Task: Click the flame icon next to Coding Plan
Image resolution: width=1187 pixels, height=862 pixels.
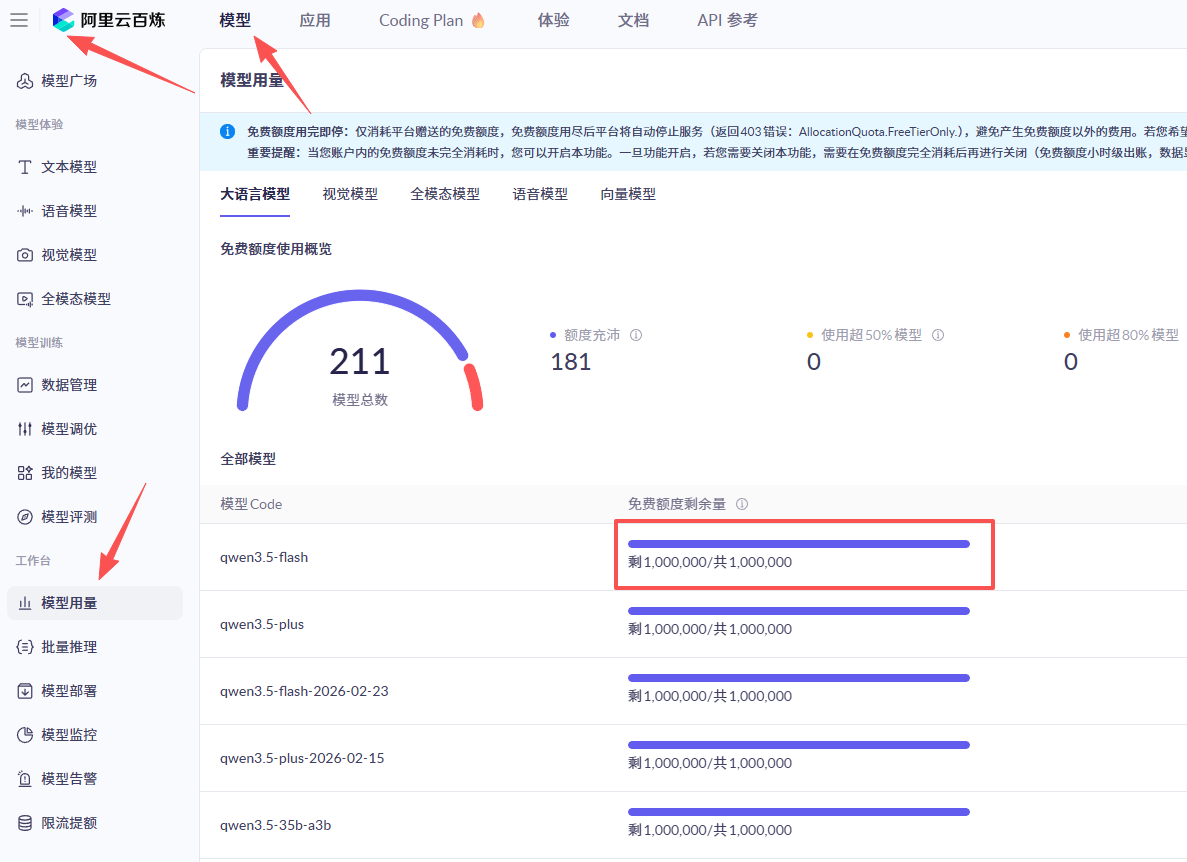Action: coord(478,20)
